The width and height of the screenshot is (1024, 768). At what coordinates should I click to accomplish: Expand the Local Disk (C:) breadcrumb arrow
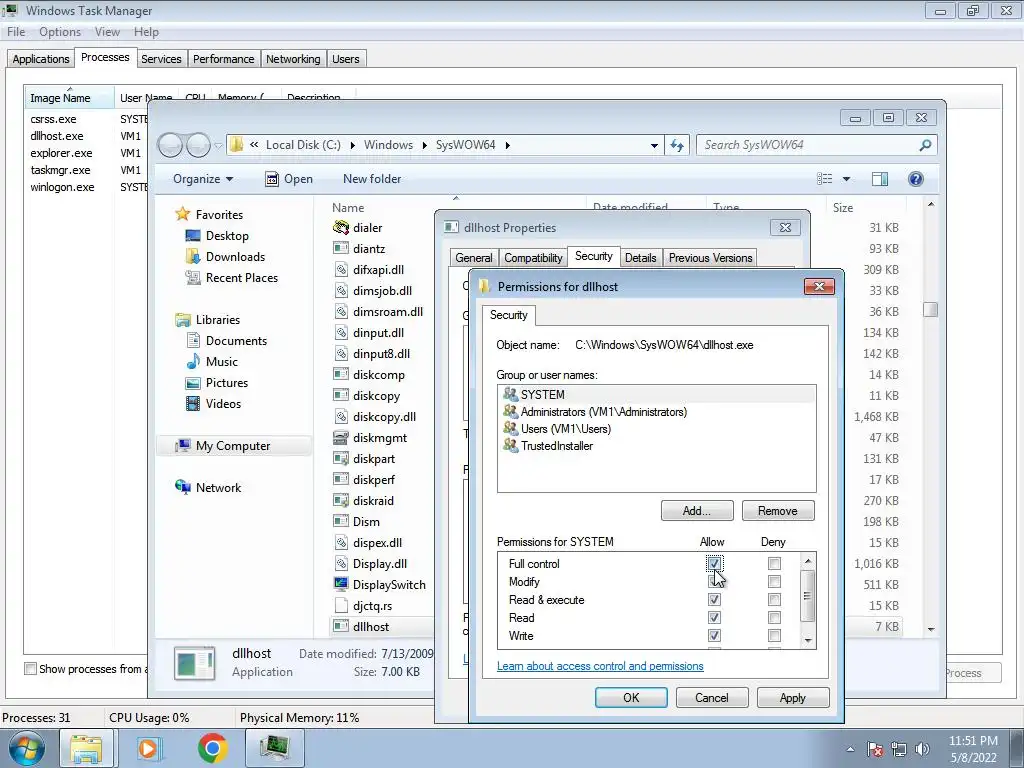[x=353, y=145]
